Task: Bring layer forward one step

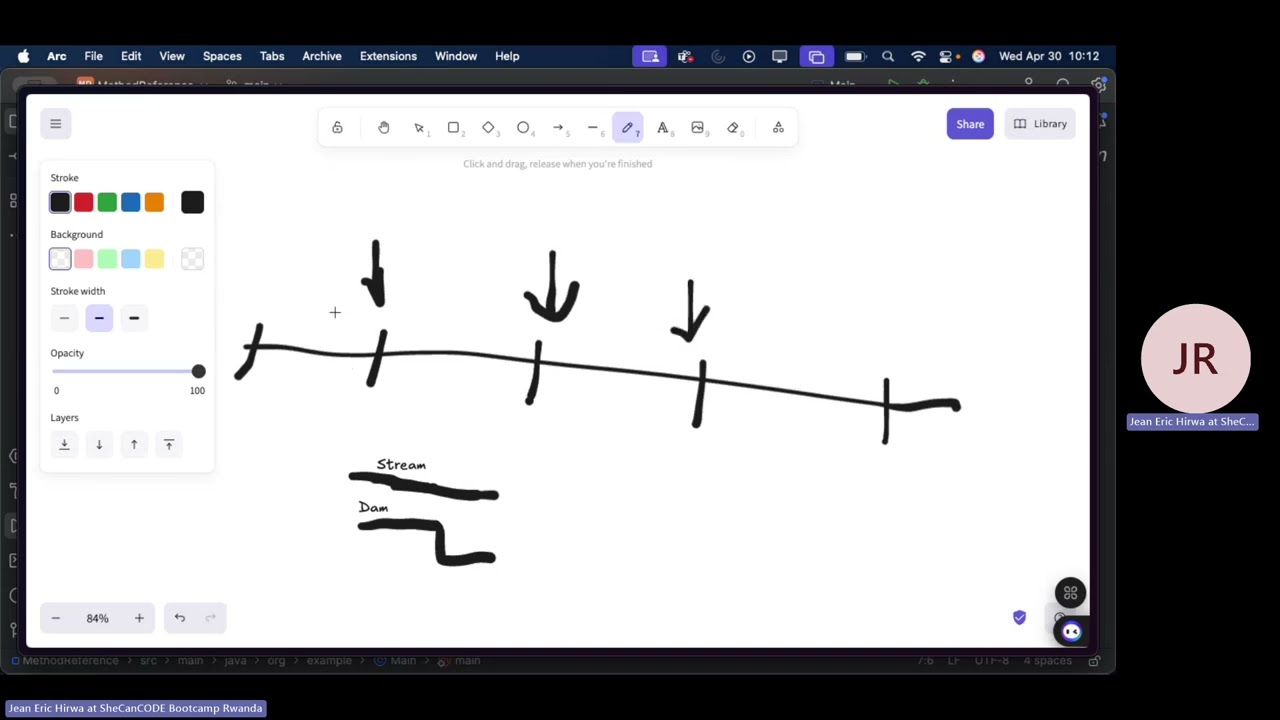Action: [134, 445]
